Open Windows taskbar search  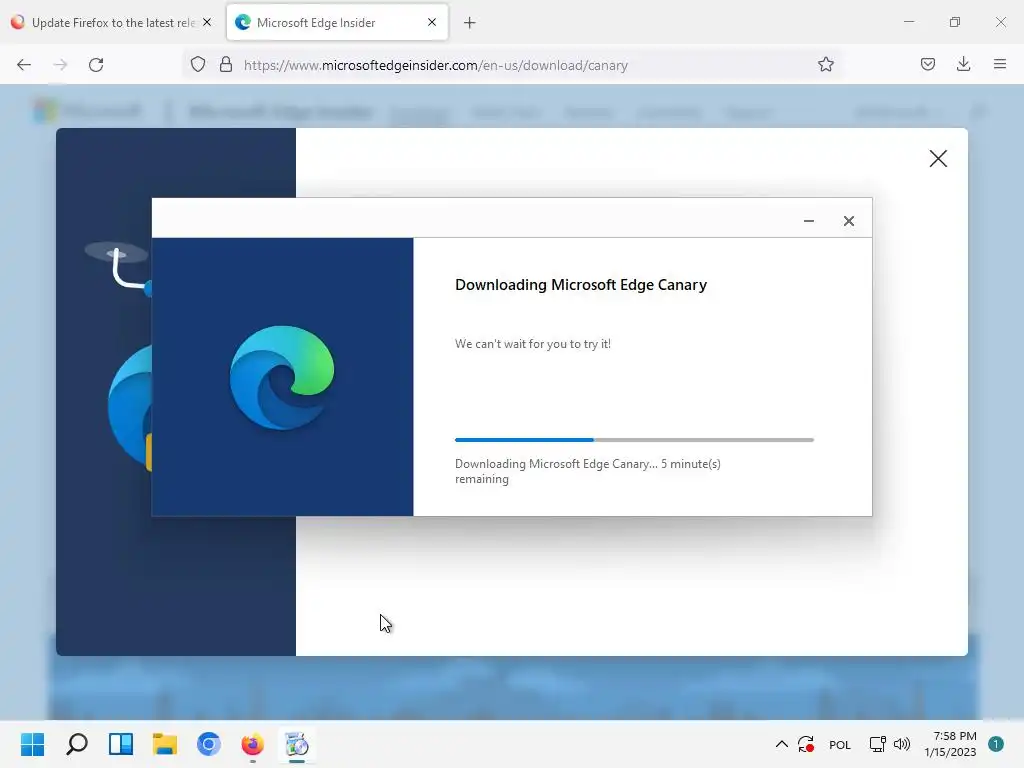[x=77, y=744]
